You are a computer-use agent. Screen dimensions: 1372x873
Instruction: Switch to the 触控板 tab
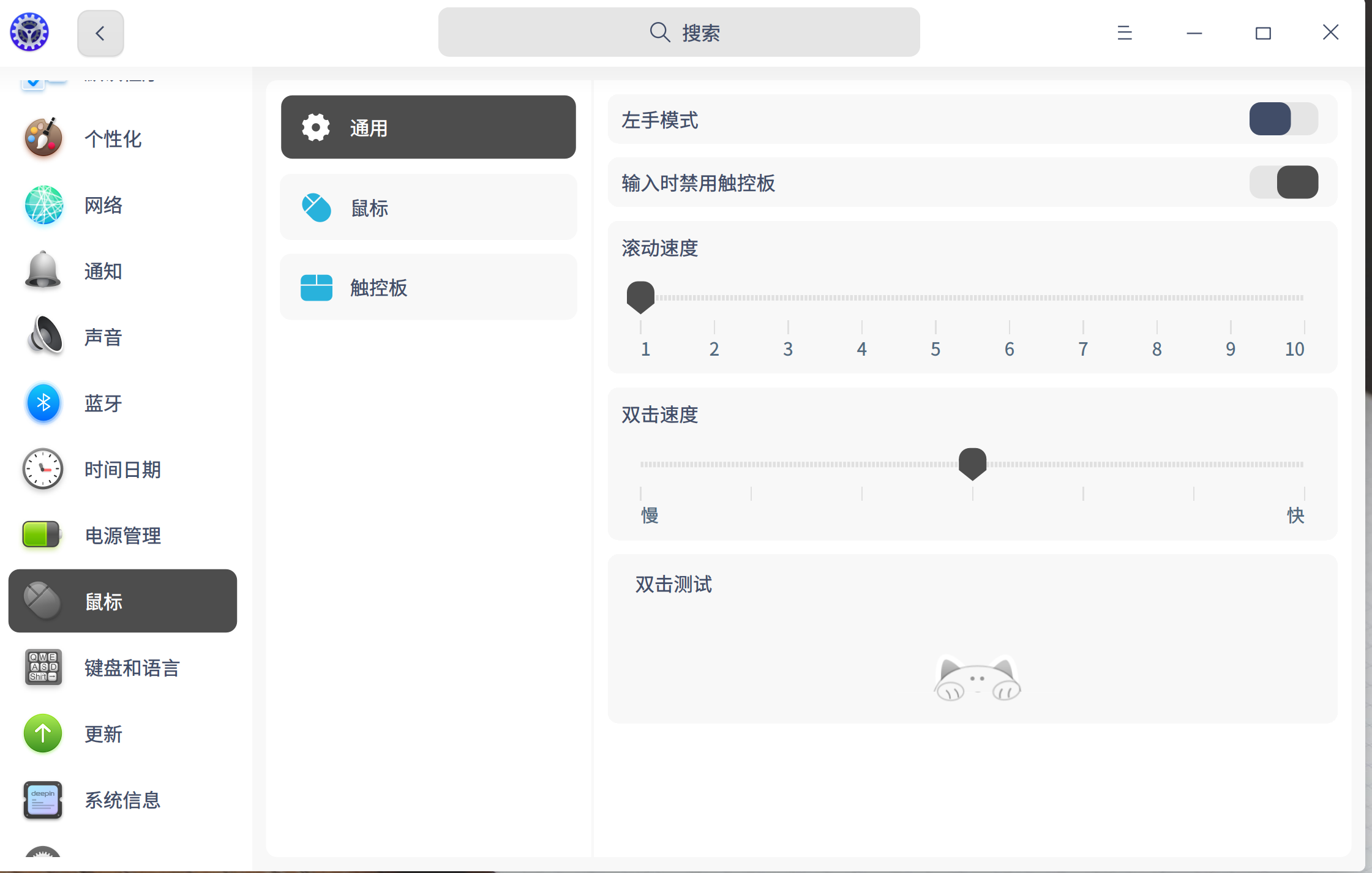click(x=378, y=287)
